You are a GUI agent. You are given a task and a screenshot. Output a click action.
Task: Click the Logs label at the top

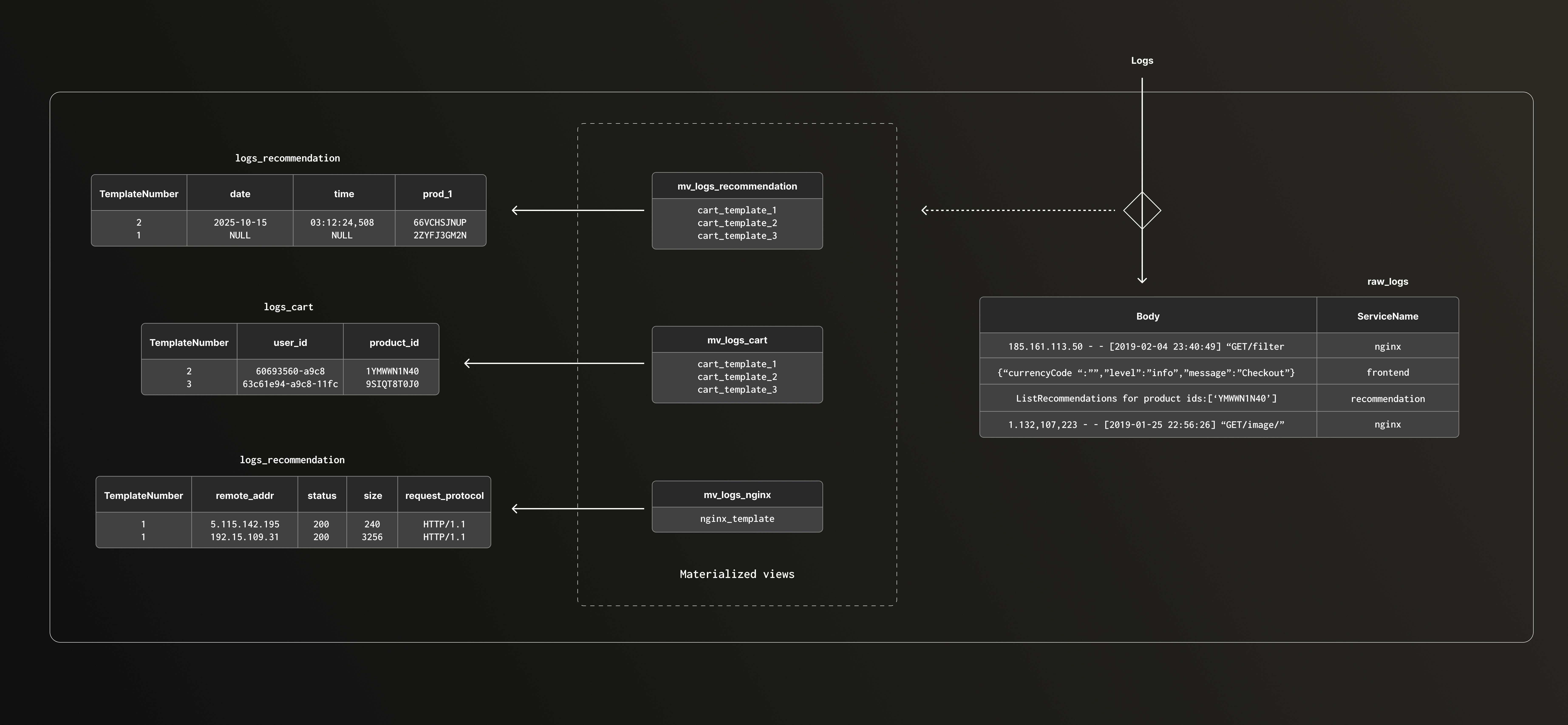[x=1142, y=60]
